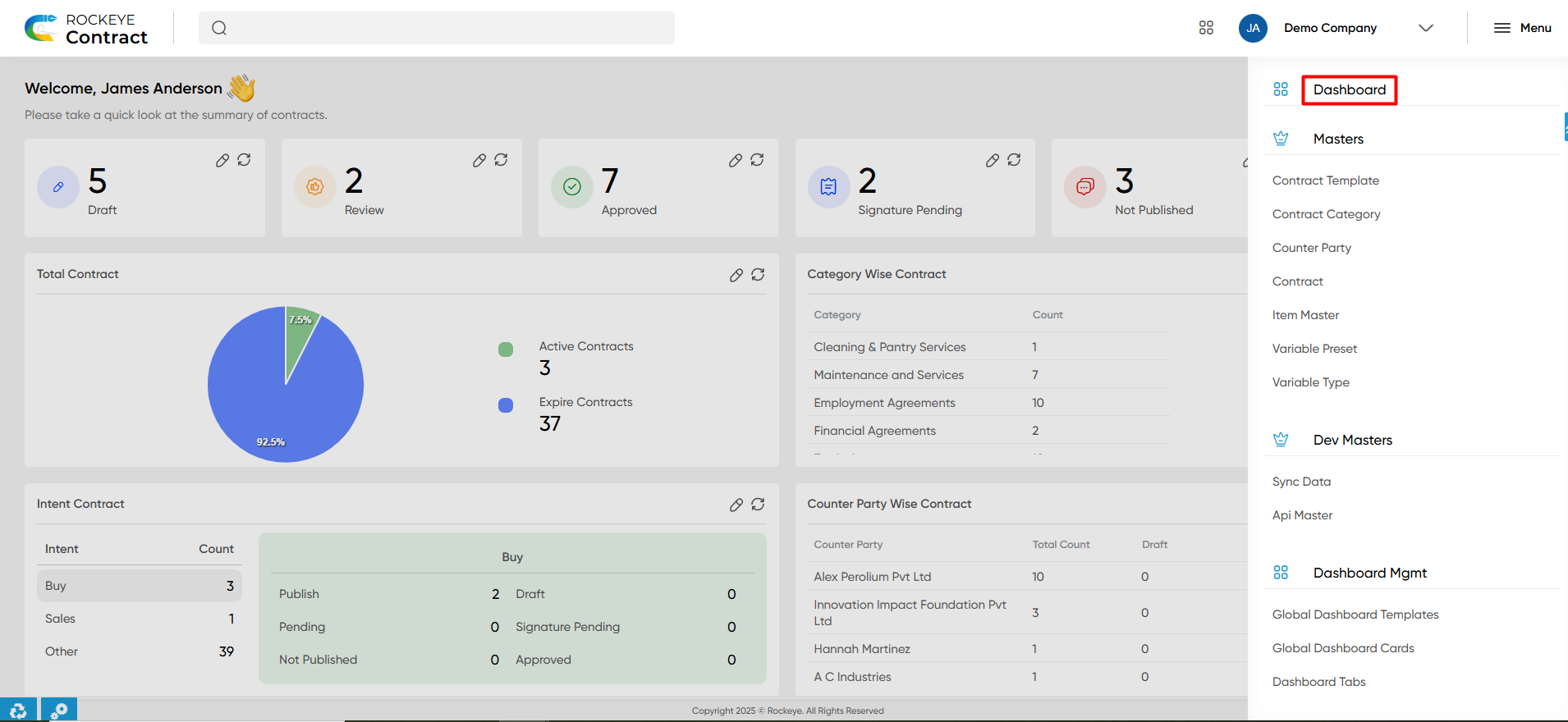Click the Rockeye Contract logo

coord(86,29)
